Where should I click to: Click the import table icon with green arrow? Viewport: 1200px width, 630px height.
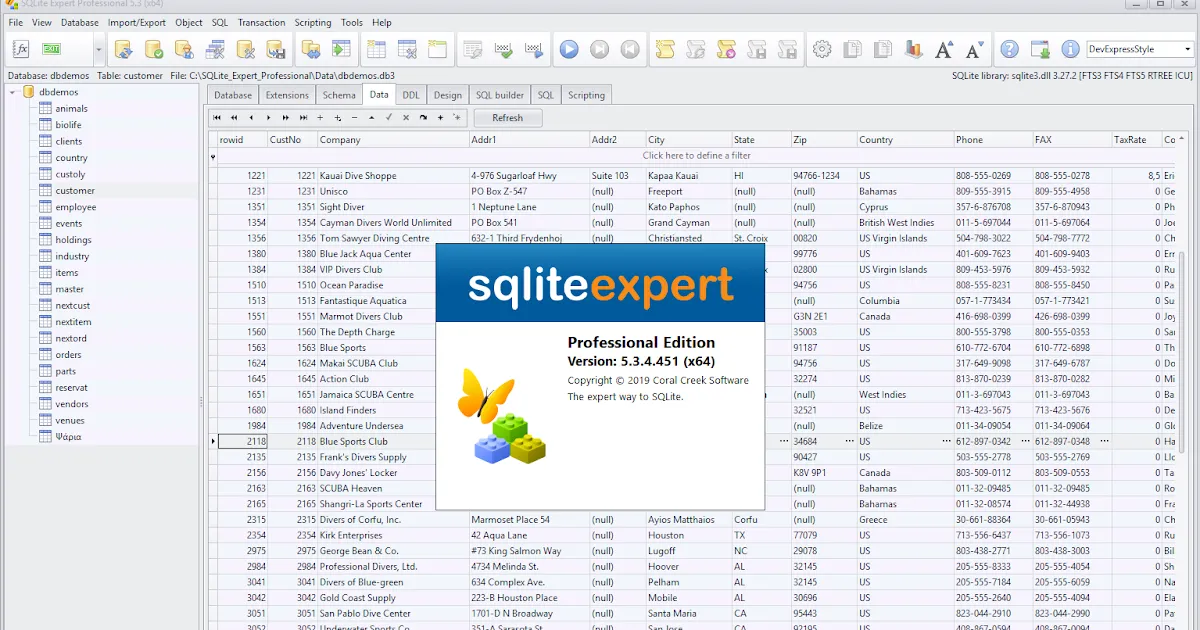tap(341, 49)
